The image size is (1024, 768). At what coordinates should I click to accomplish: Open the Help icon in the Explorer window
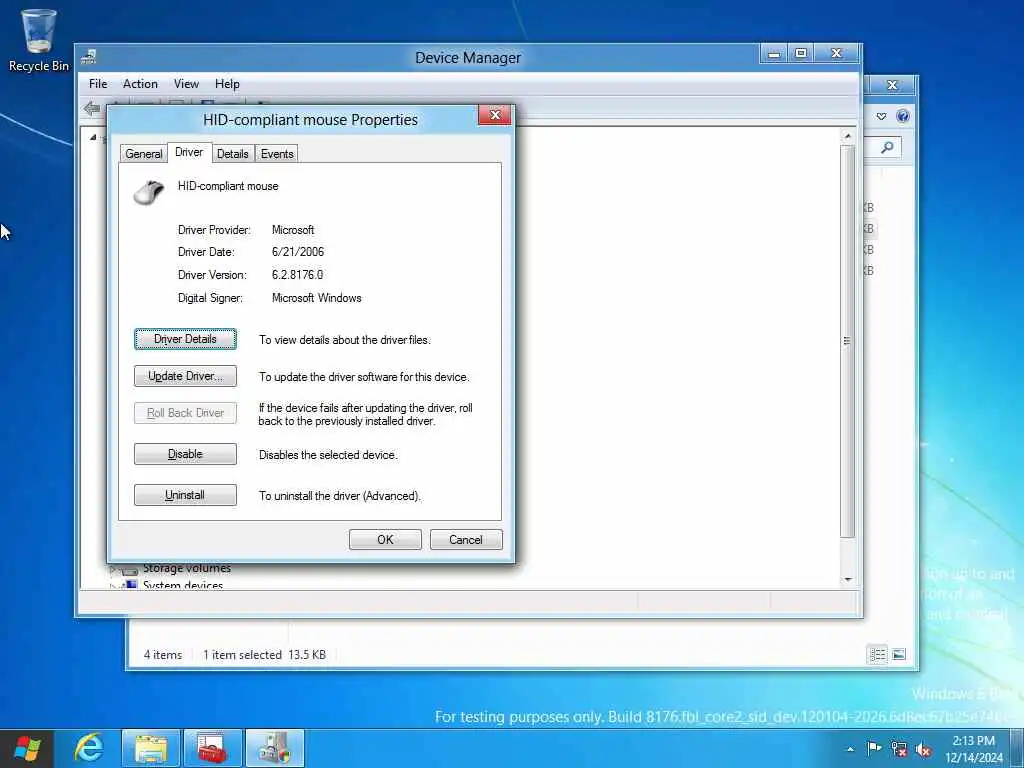tap(903, 116)
